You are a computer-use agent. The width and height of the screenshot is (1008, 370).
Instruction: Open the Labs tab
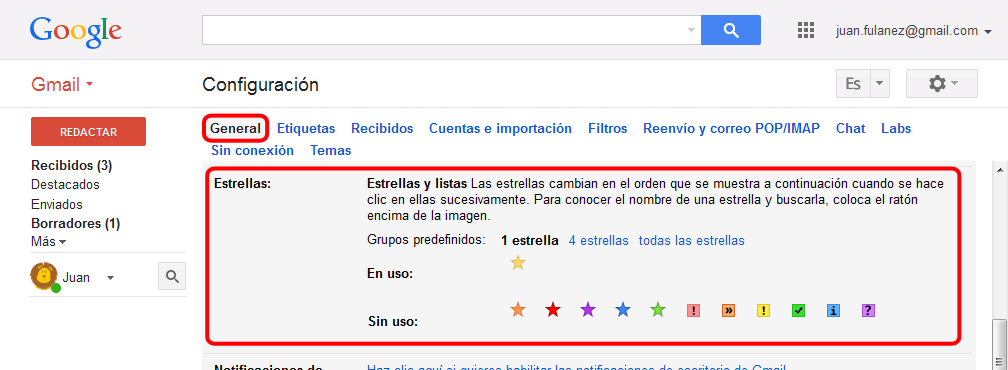[896, 128]
